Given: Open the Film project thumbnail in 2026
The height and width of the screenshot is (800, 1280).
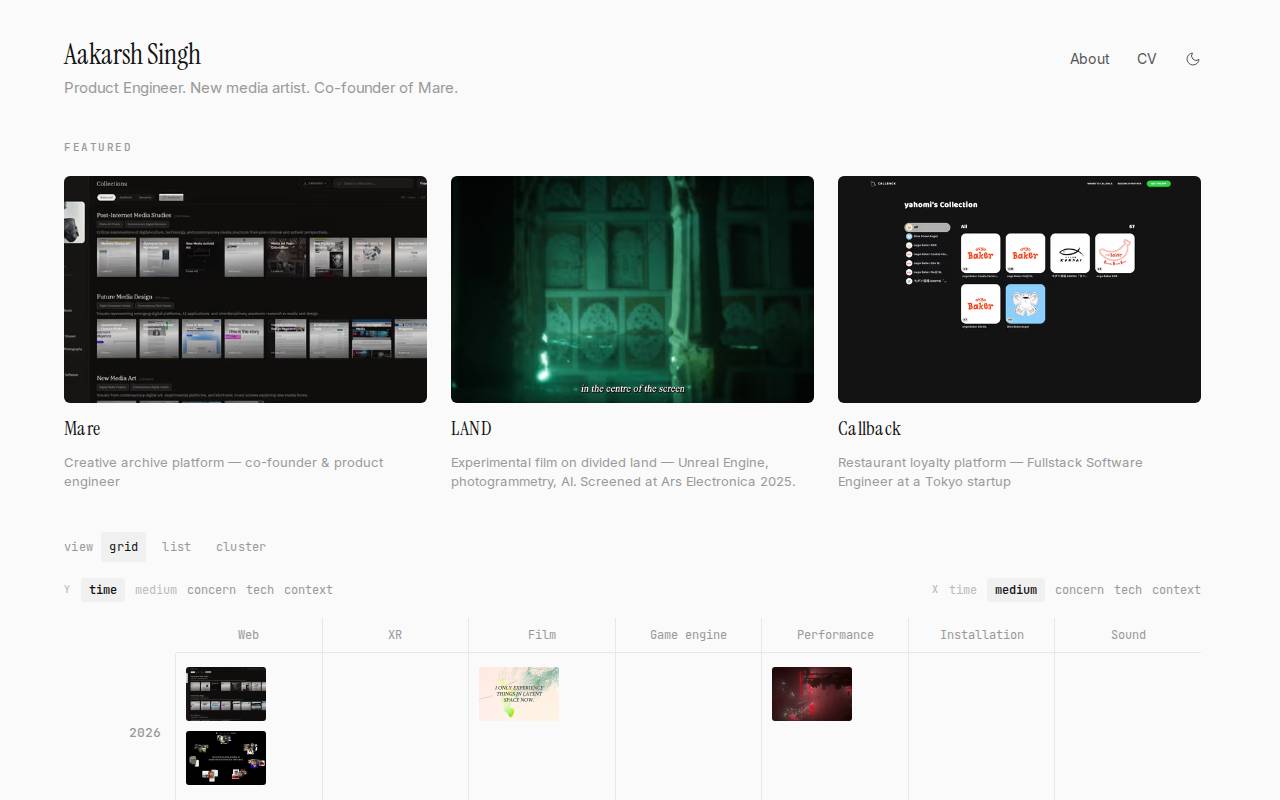Looking at the screenshot, I should (519, 694).
